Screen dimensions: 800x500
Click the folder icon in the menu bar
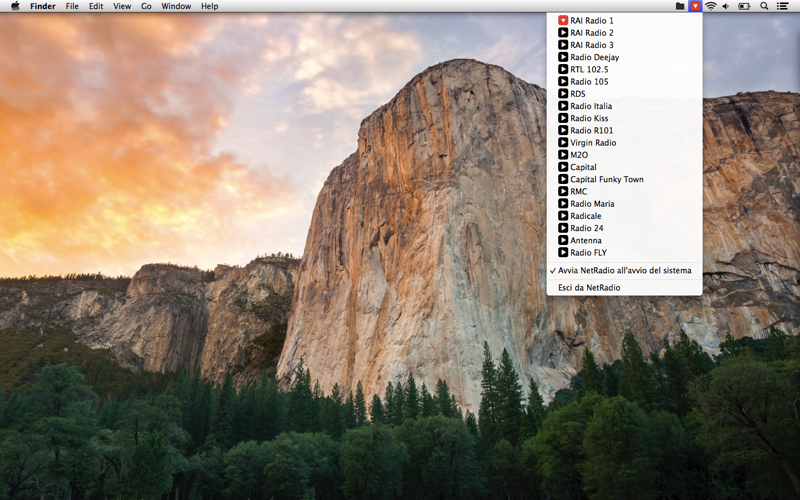click(x=680, y=6)
